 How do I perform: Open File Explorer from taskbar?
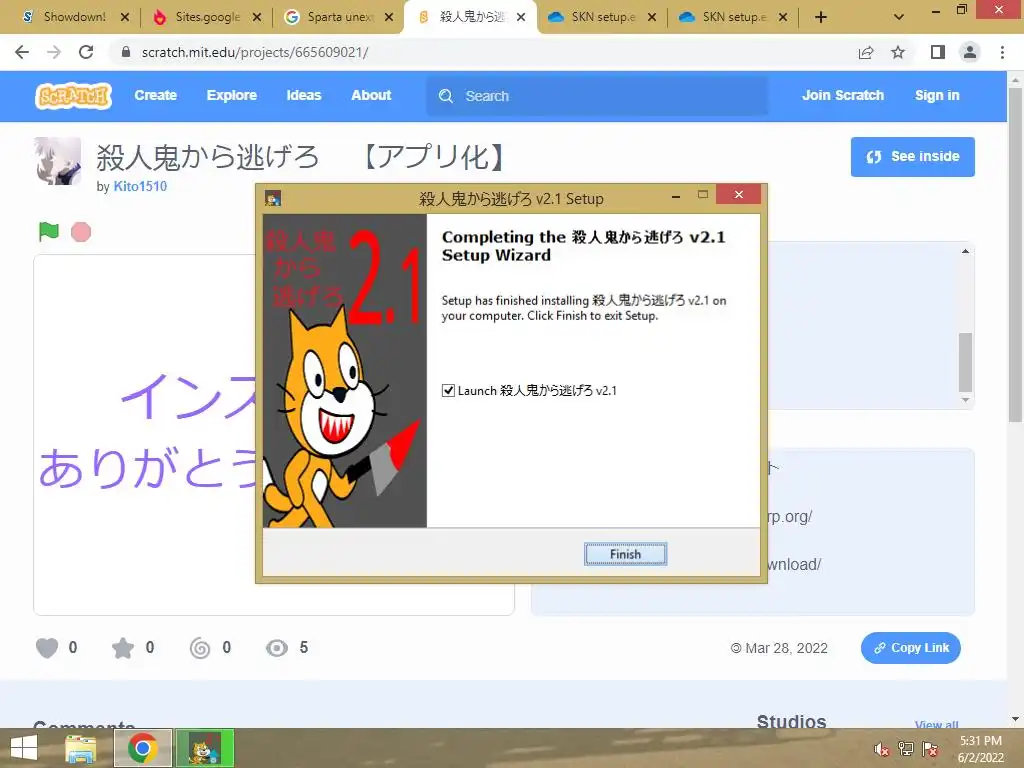pyautogui.click(x=80, y=748)
